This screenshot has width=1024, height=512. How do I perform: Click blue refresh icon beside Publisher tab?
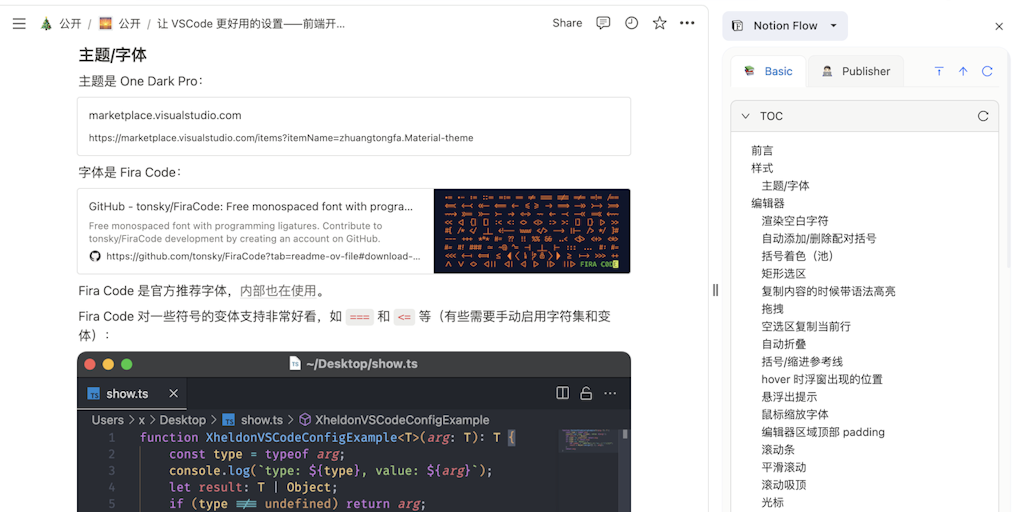pyautogui.click(x=987, y=71)
